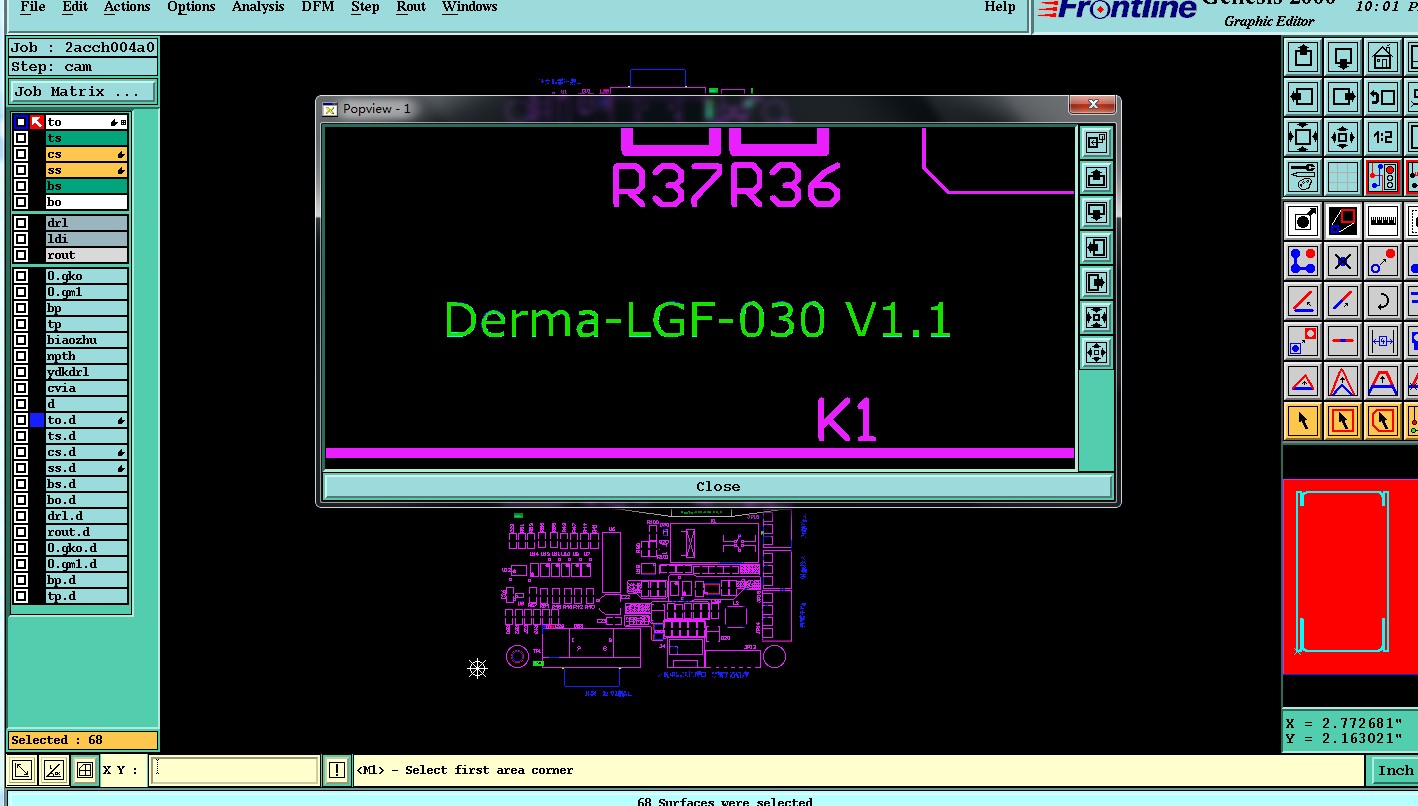Click the Step: cam label
This screenshot has width=1418, height=806.
(x=83, y=67)
